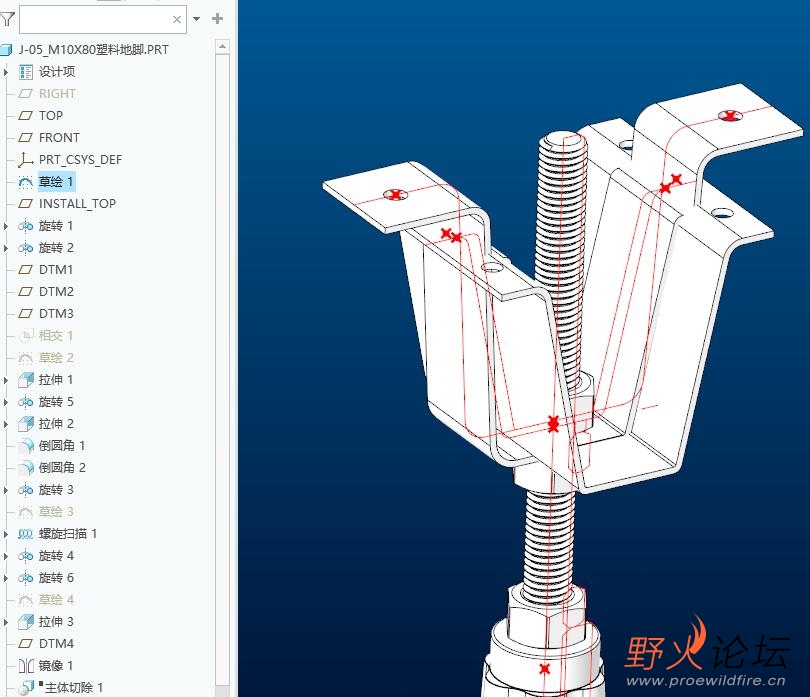Click the model tree filter funnel icon
Image resolution: width=810 pixels, height=697 pixels.
(x=7, y=20)
